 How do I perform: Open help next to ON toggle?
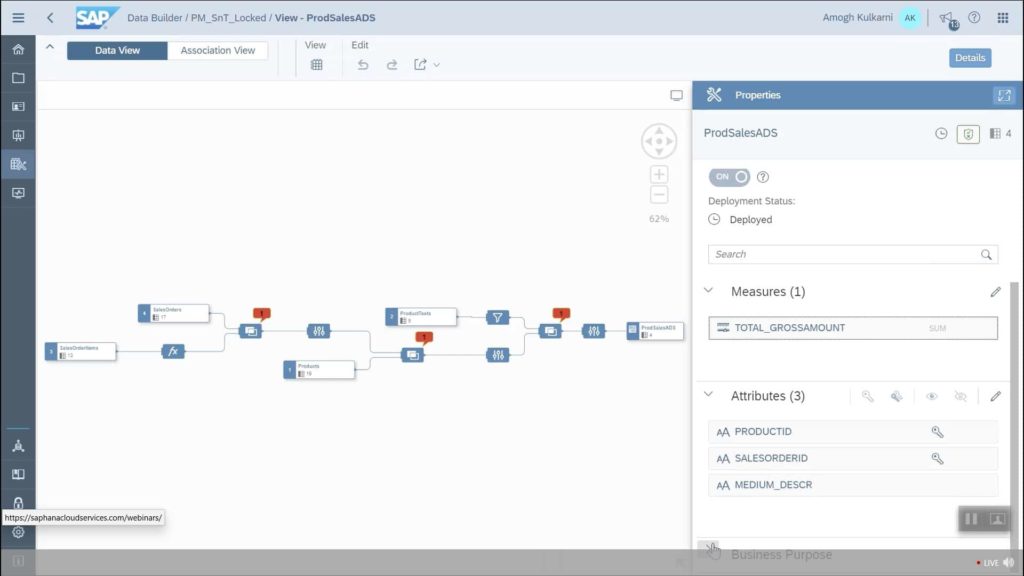[x=763, y=177]
